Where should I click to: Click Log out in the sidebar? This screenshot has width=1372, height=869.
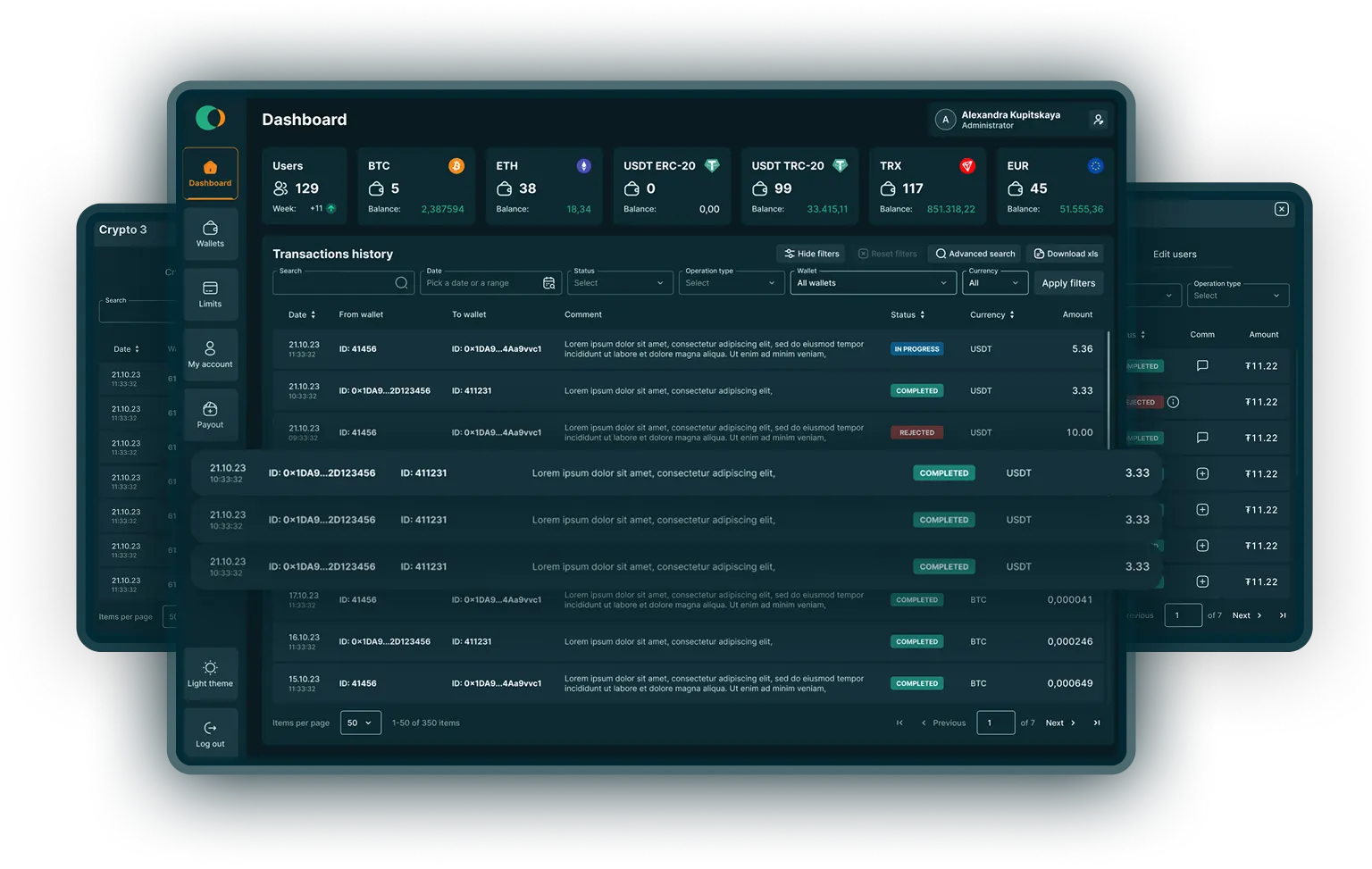coord(210,734)
